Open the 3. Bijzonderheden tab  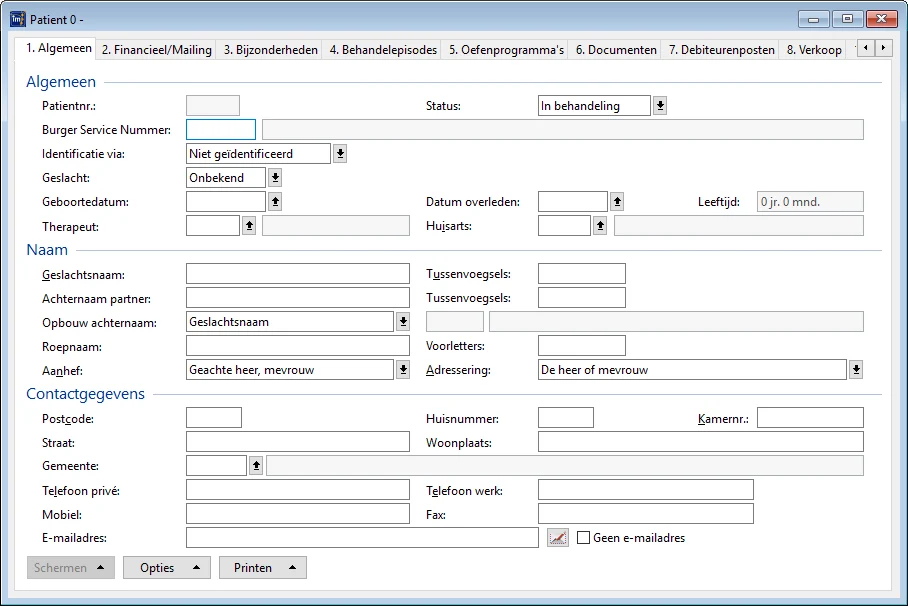(270, 50)
